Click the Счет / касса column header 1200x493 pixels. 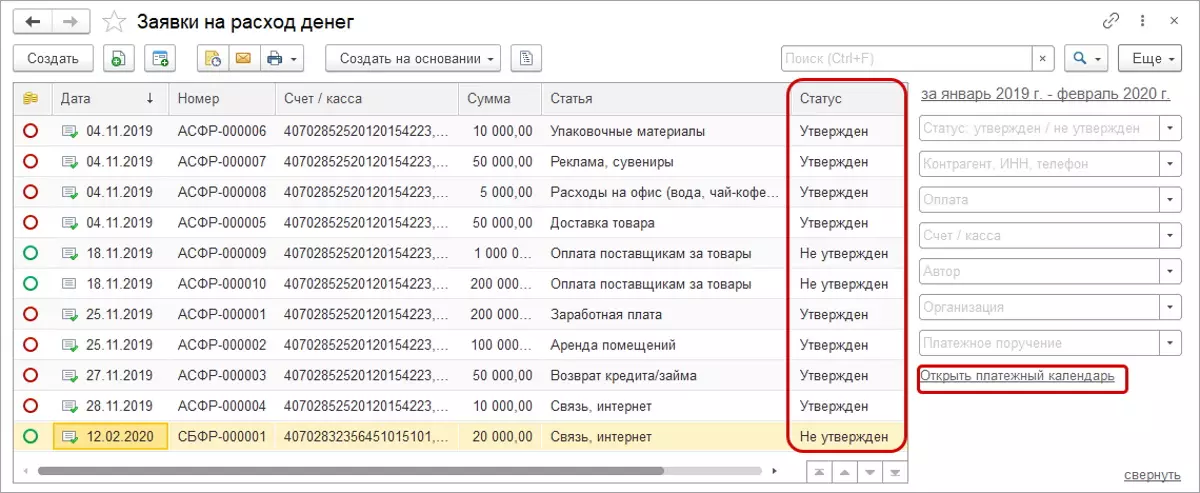pos(366,99)
